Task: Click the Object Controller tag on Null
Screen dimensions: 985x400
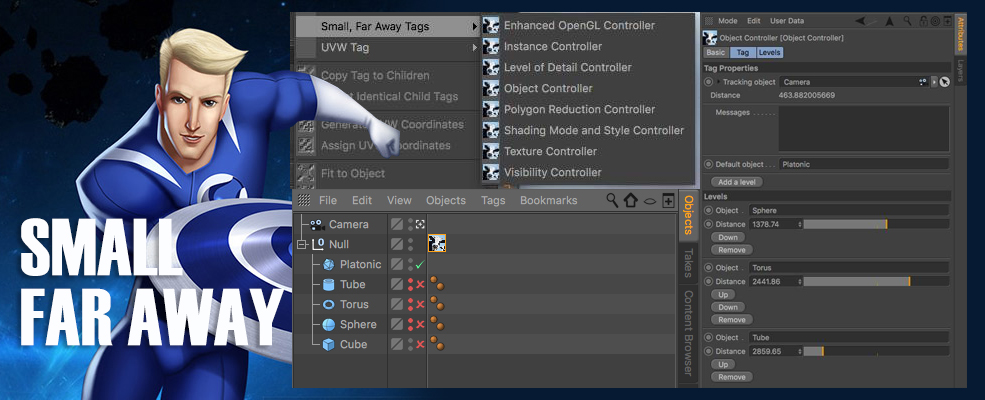Action: coord(437,244)
